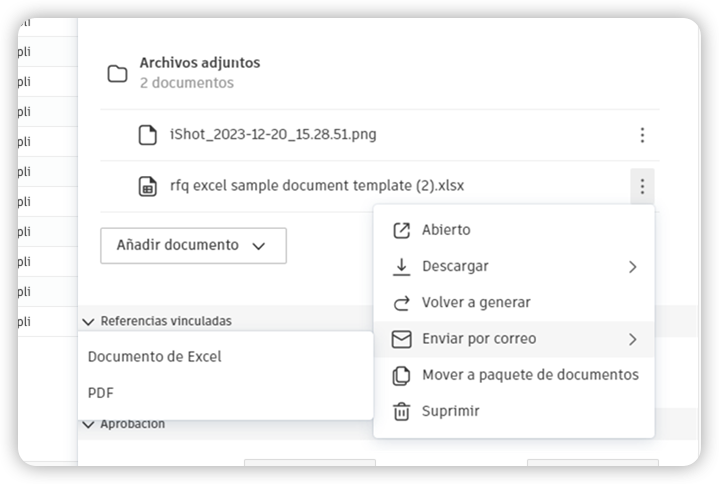719x484 pixels.
Task: Expand the Enviar por correo submenu arrow
Action: click(x=632, y=339)
